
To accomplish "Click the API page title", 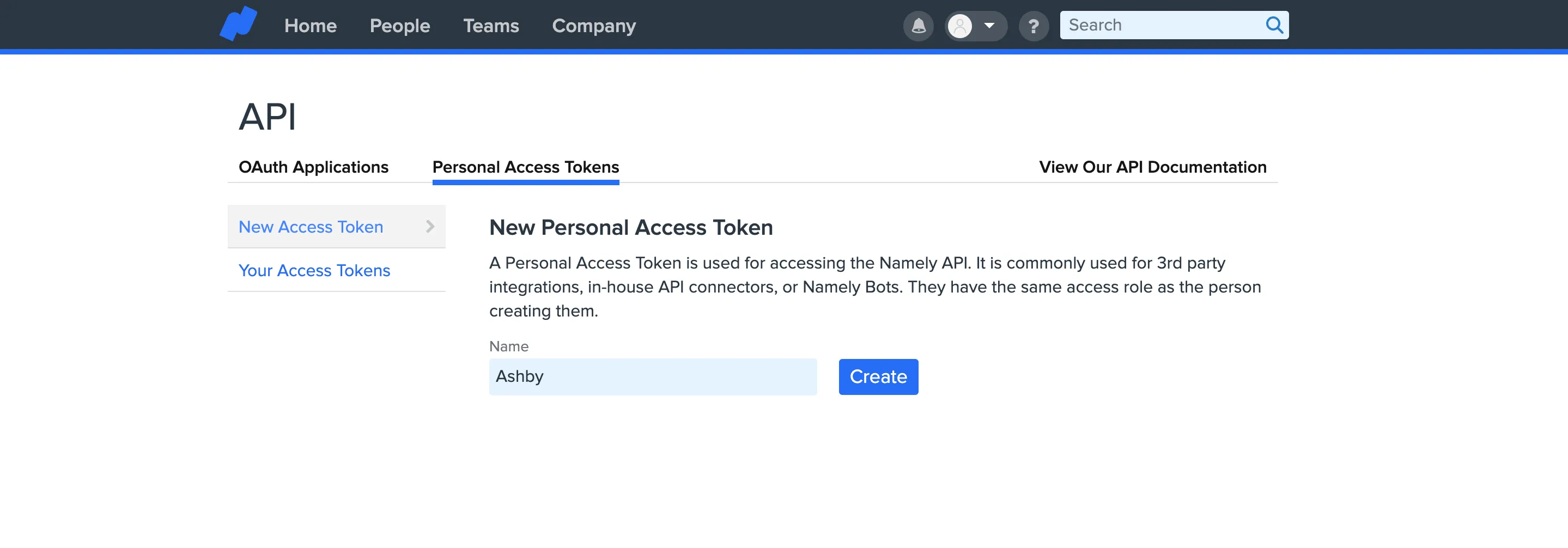I will (x=267, y=116).
